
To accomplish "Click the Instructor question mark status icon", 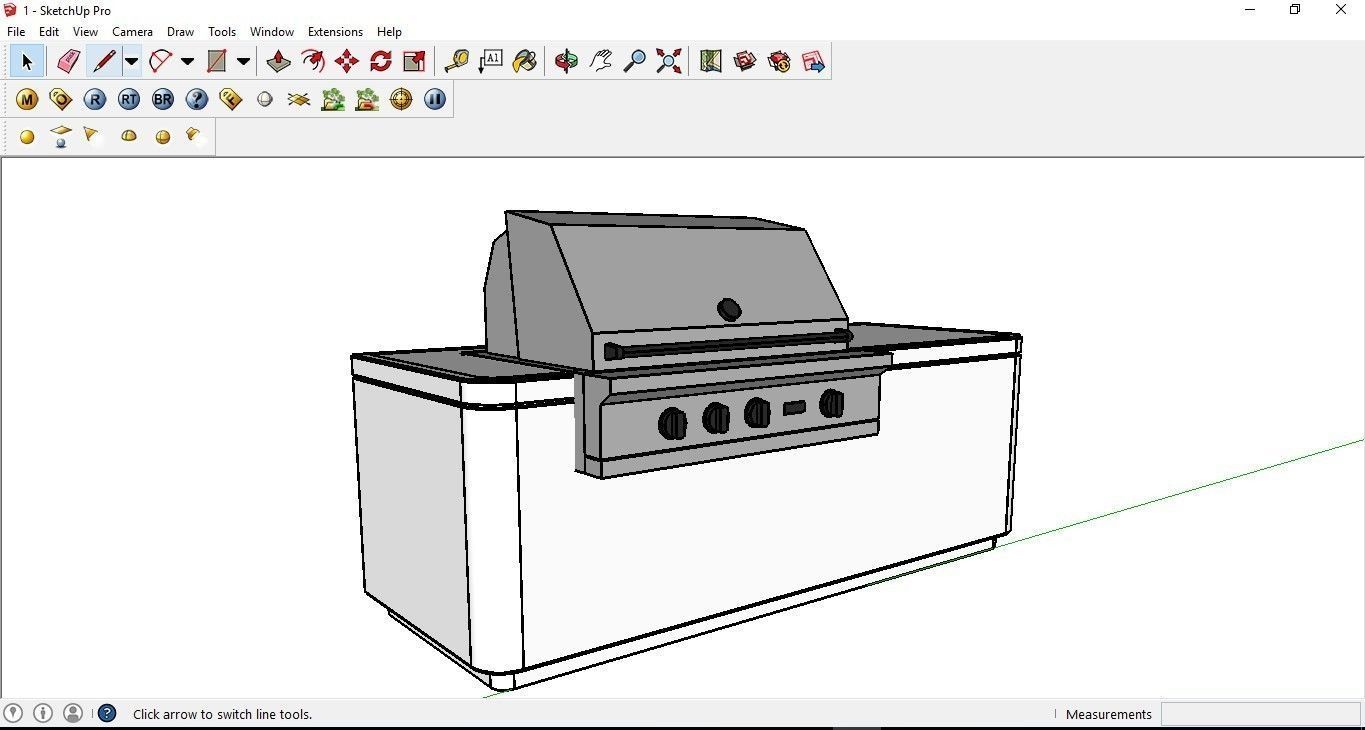I will point(107,713).
